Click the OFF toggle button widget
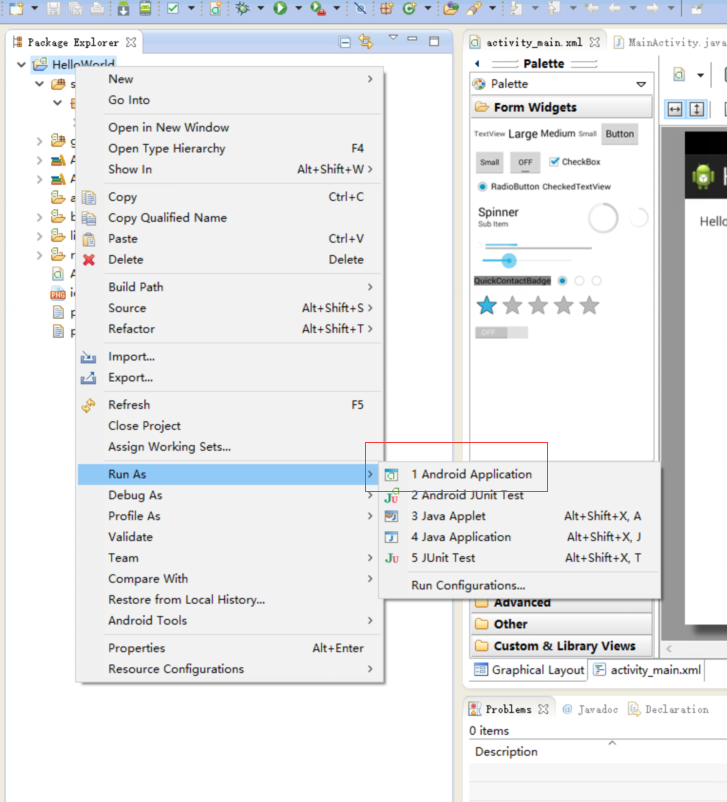Screen dimensions: 727x802 pos(525,162)
